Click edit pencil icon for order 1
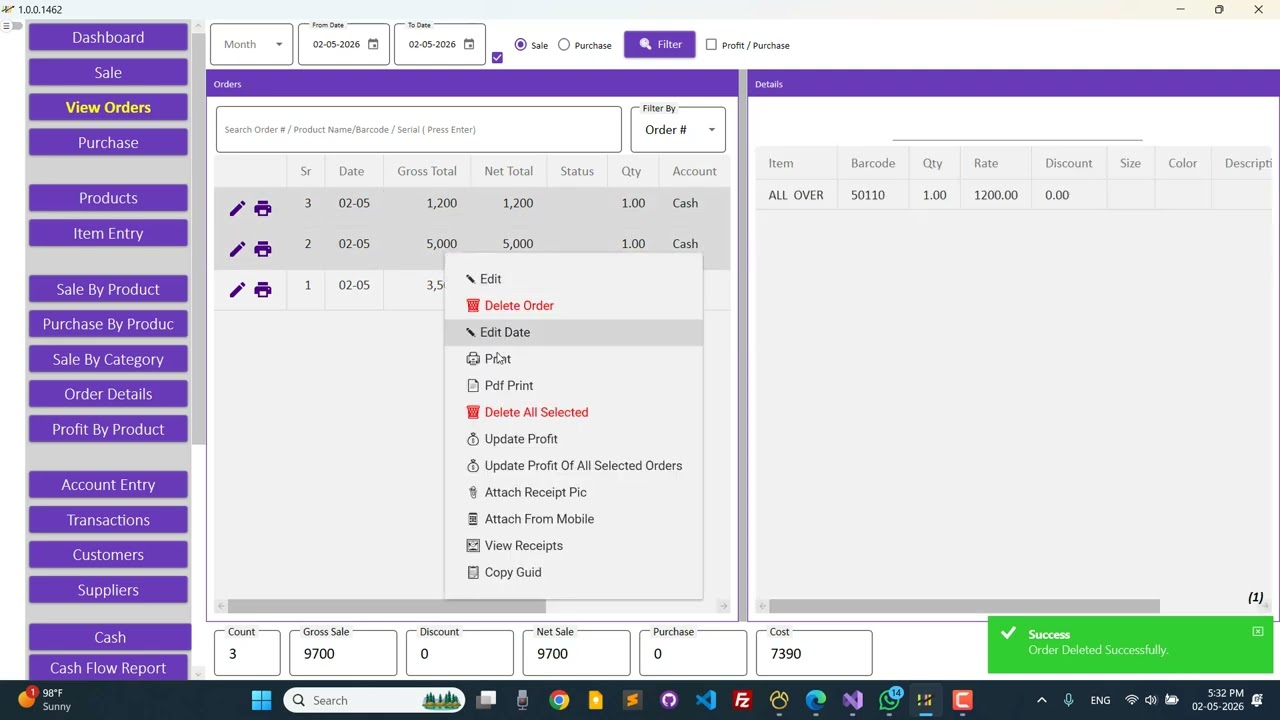 pos(237,290)
